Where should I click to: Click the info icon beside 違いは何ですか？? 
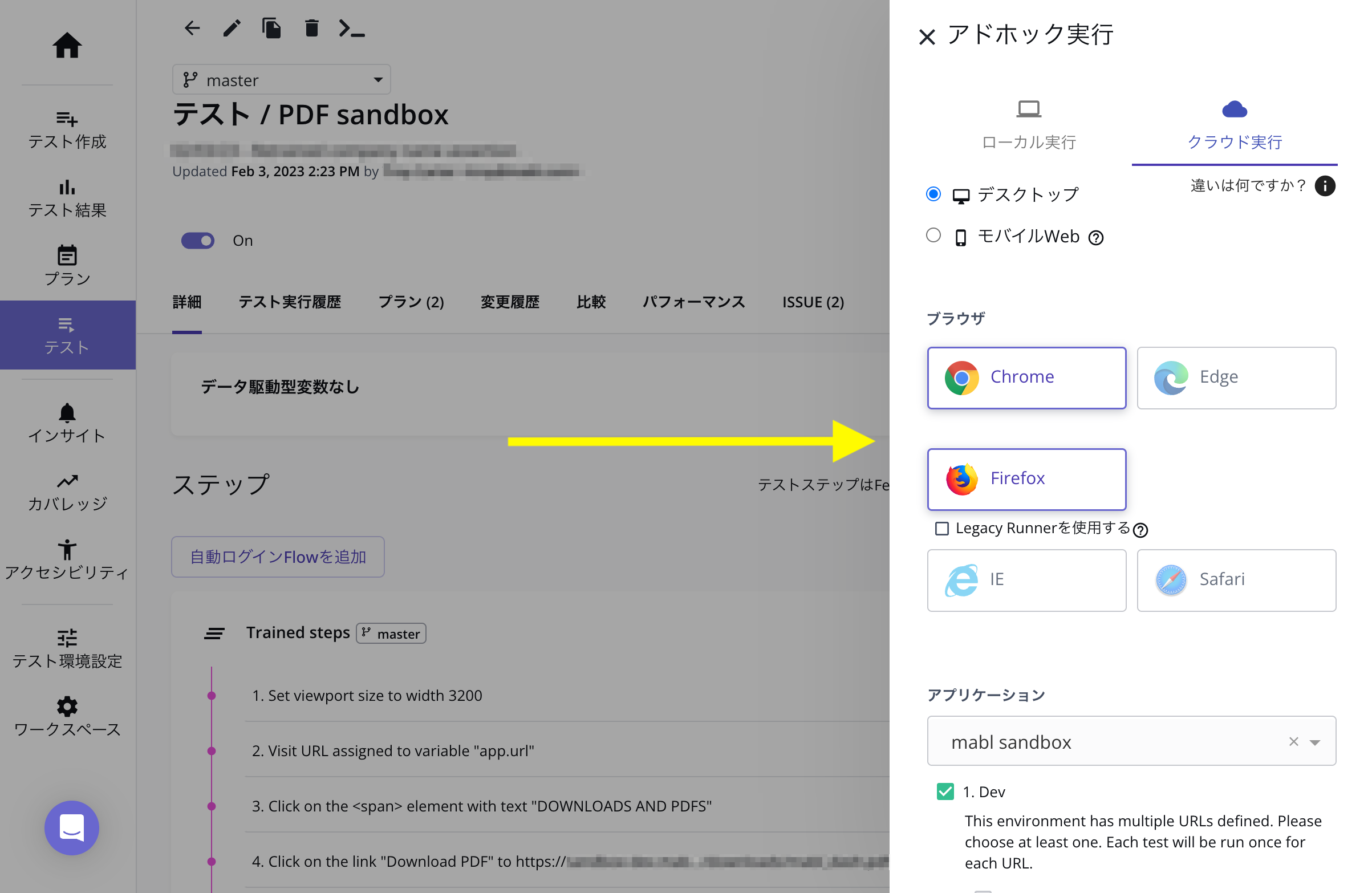[x=1324, y=186]
